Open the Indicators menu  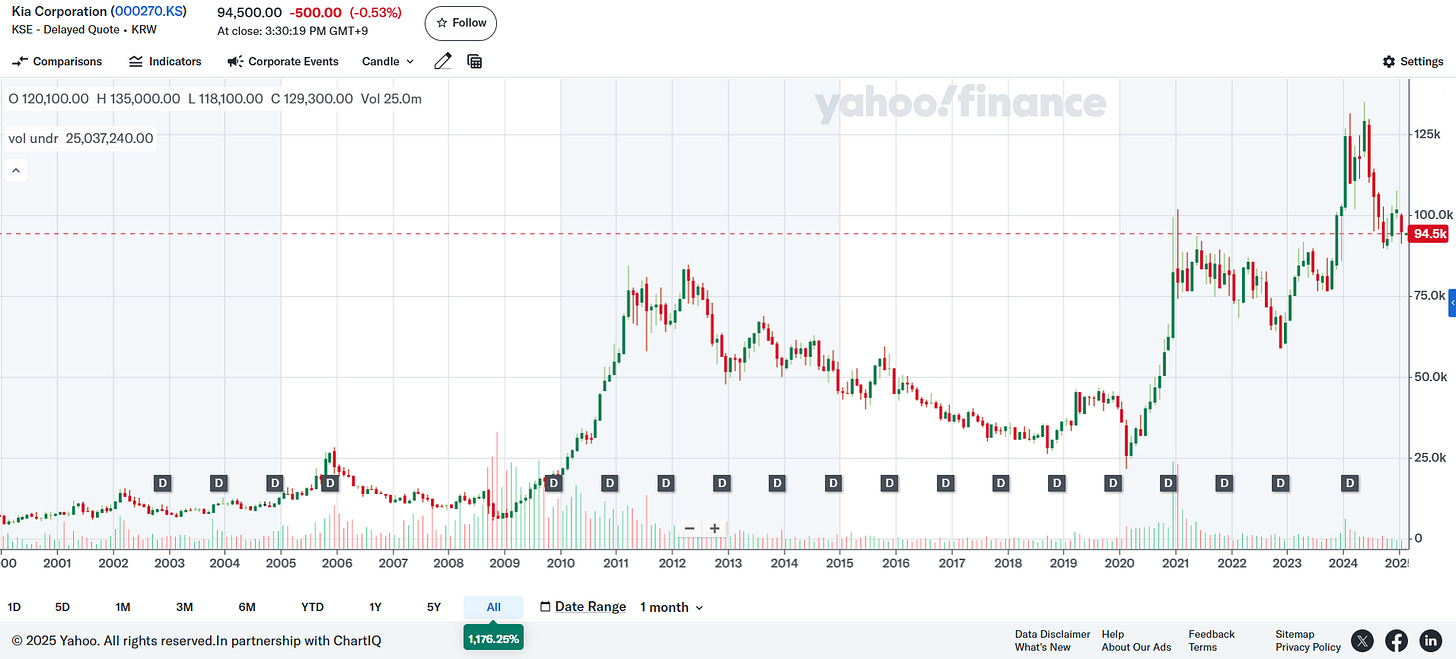(x=165, y=61)
